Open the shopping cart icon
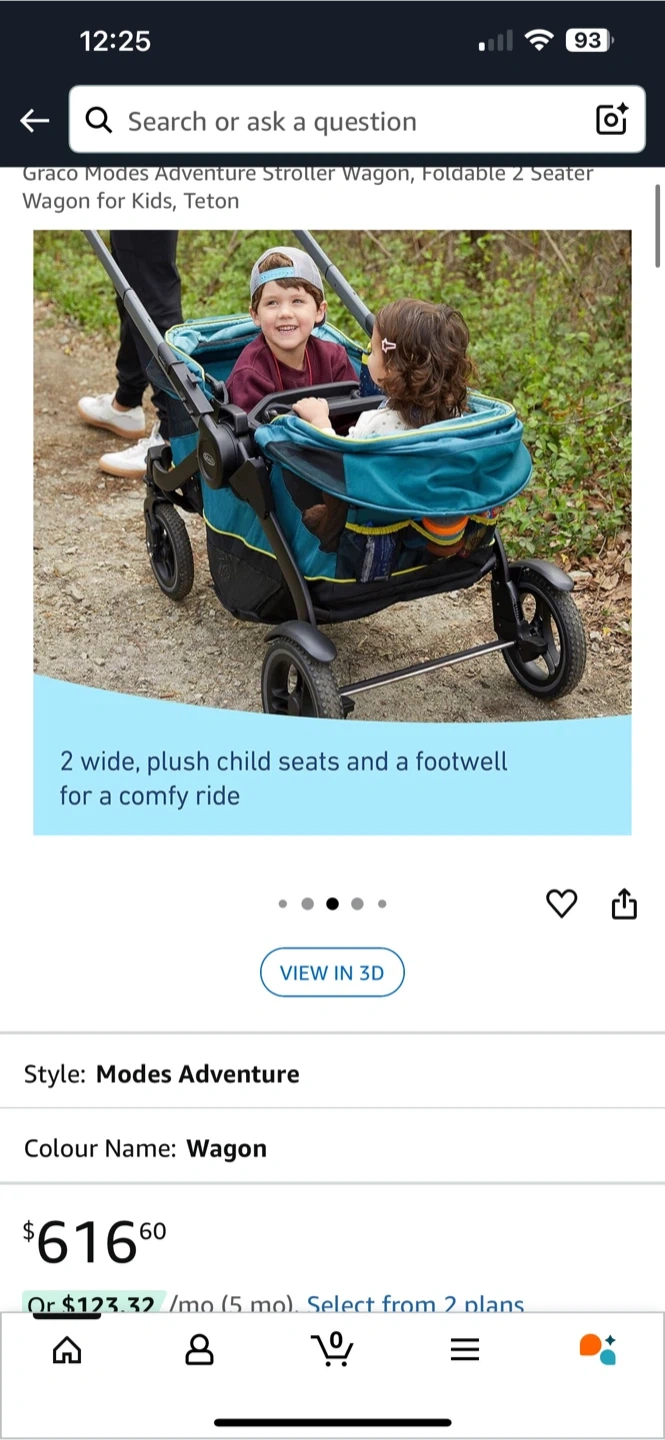The width and height of the screenshot is (665, 1440). click(x=332, y=1349)
